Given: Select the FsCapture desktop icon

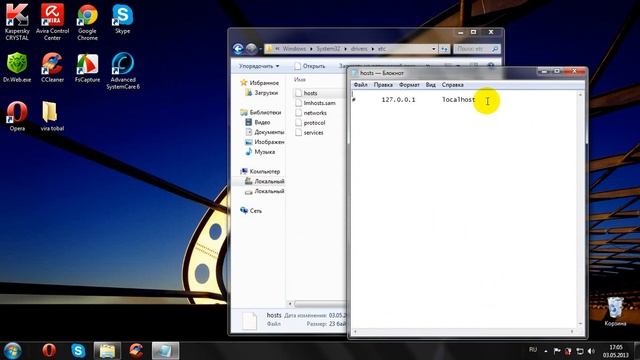Looking at the screenshot, I should coord(87,67).
